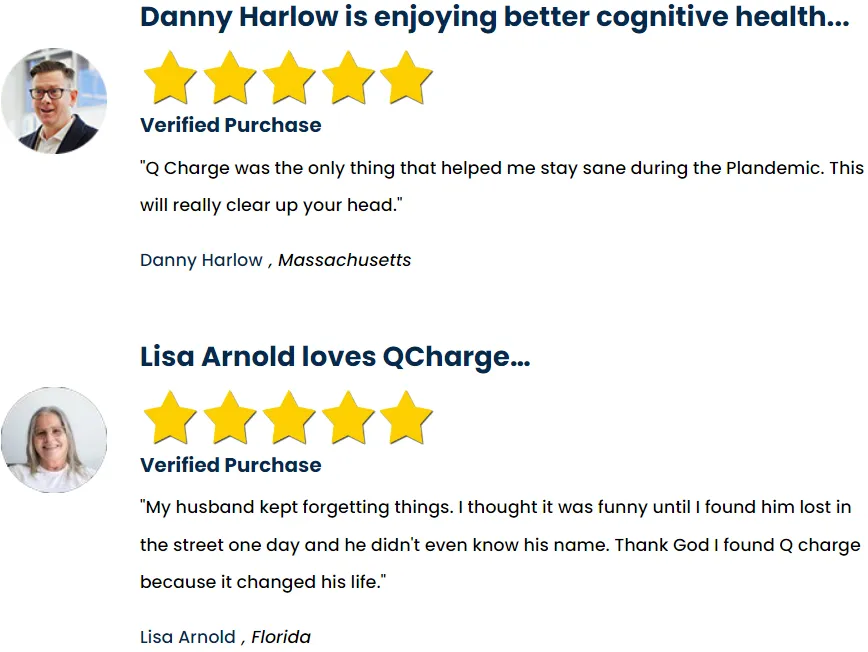This screenshot has width=868, height=652.
Task: Click Verified Purchase under Danny Harlow's stars
Action: coord(230,125)
